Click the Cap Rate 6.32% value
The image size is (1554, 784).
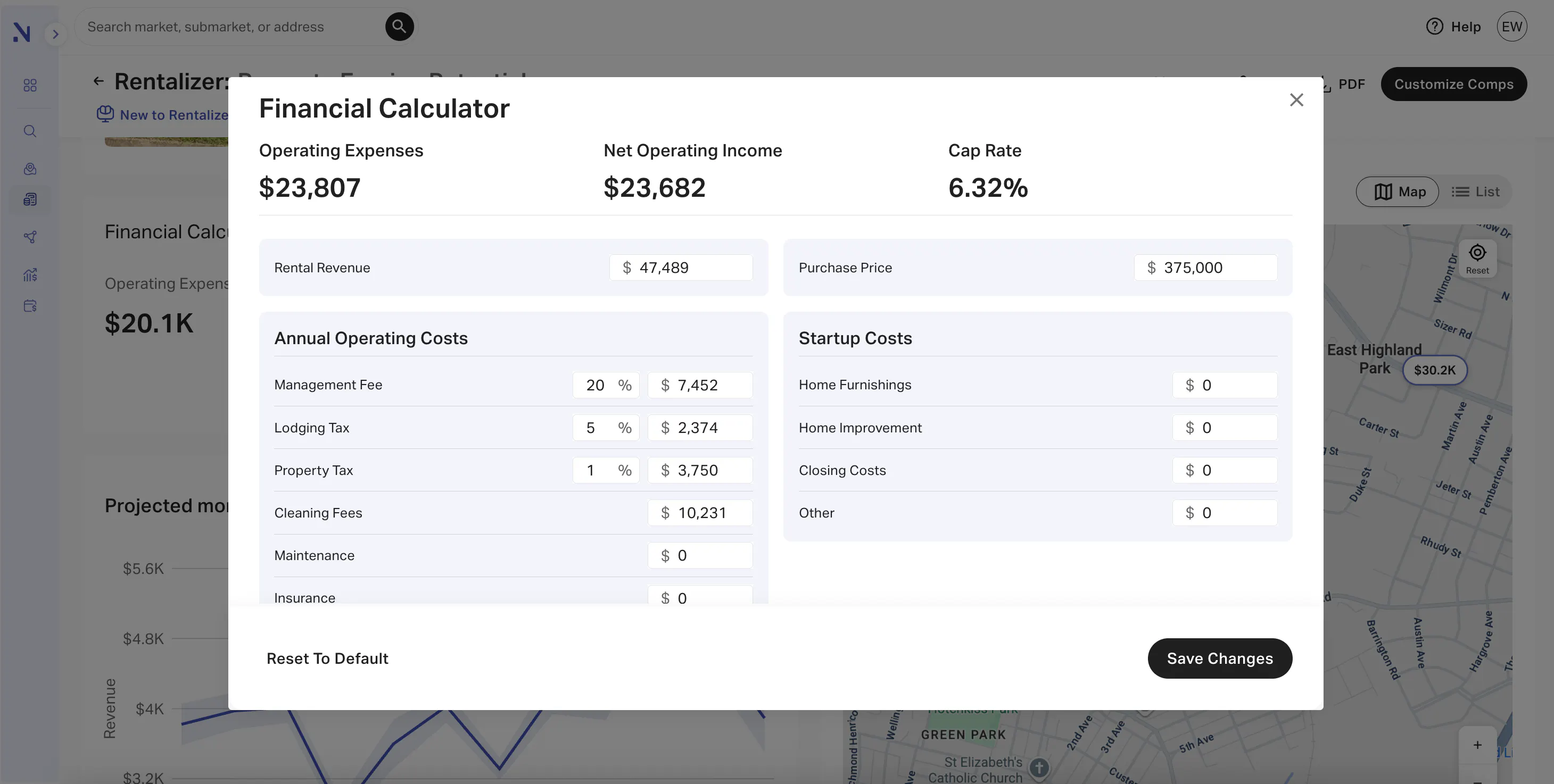[988, 188]
